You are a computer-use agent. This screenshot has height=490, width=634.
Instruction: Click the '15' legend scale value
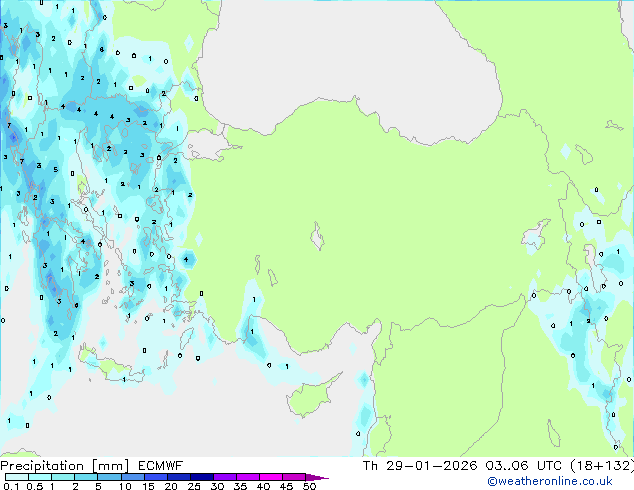[x=148, y=486]
